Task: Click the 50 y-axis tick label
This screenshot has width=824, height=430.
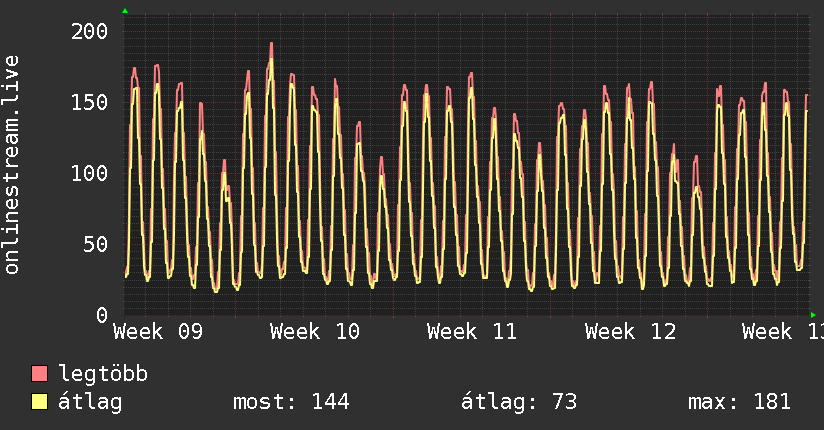Action: click(96, 244)
